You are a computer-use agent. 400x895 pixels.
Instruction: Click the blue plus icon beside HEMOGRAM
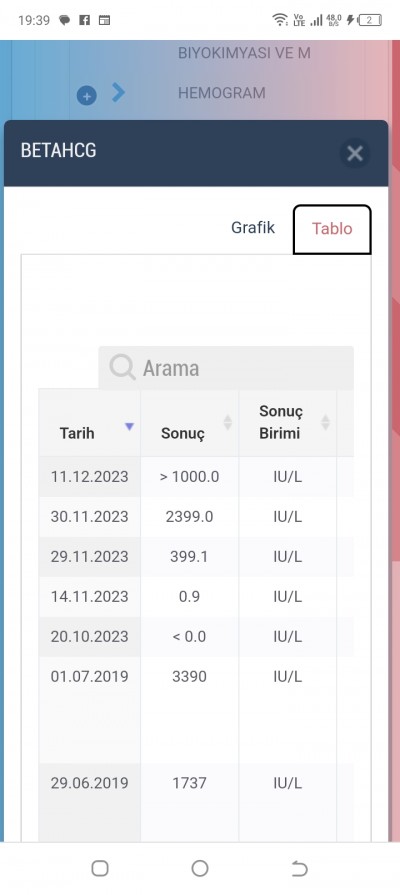click(x=87, y=96)
